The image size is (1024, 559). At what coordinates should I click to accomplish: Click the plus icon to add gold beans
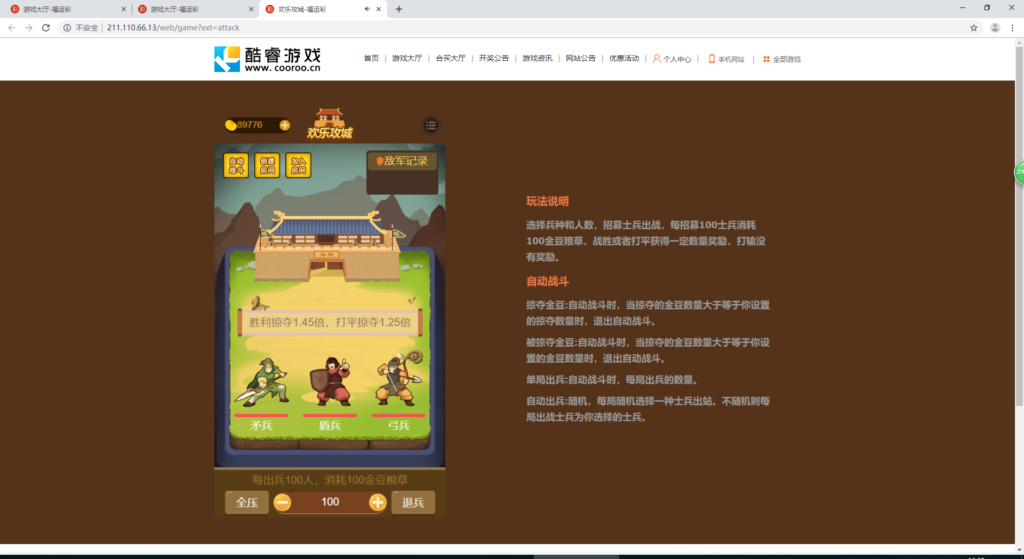pos(285,125)
